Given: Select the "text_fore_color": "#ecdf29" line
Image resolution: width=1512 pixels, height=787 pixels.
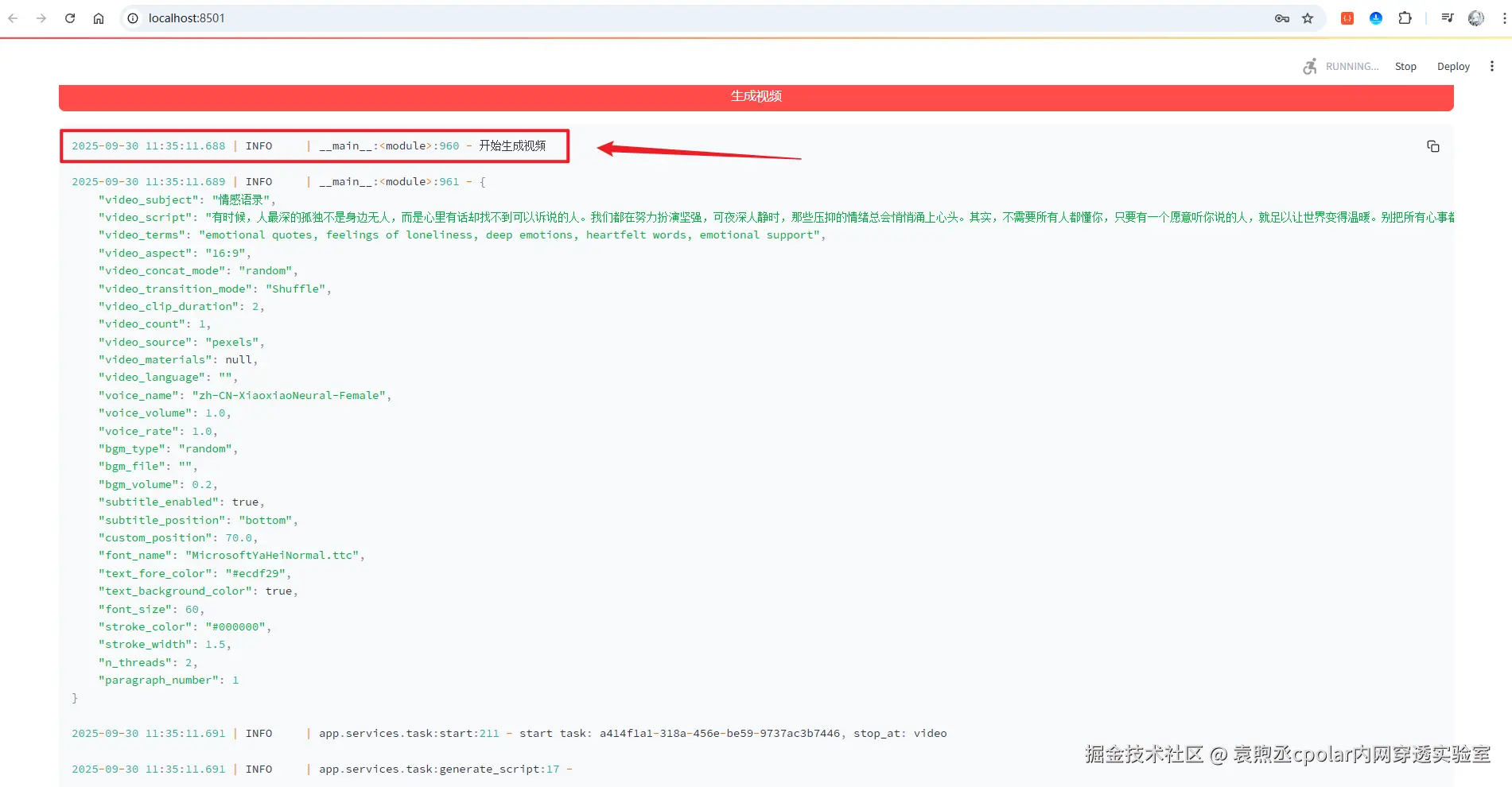Looking at the screenshot, I should click(195, 573).
